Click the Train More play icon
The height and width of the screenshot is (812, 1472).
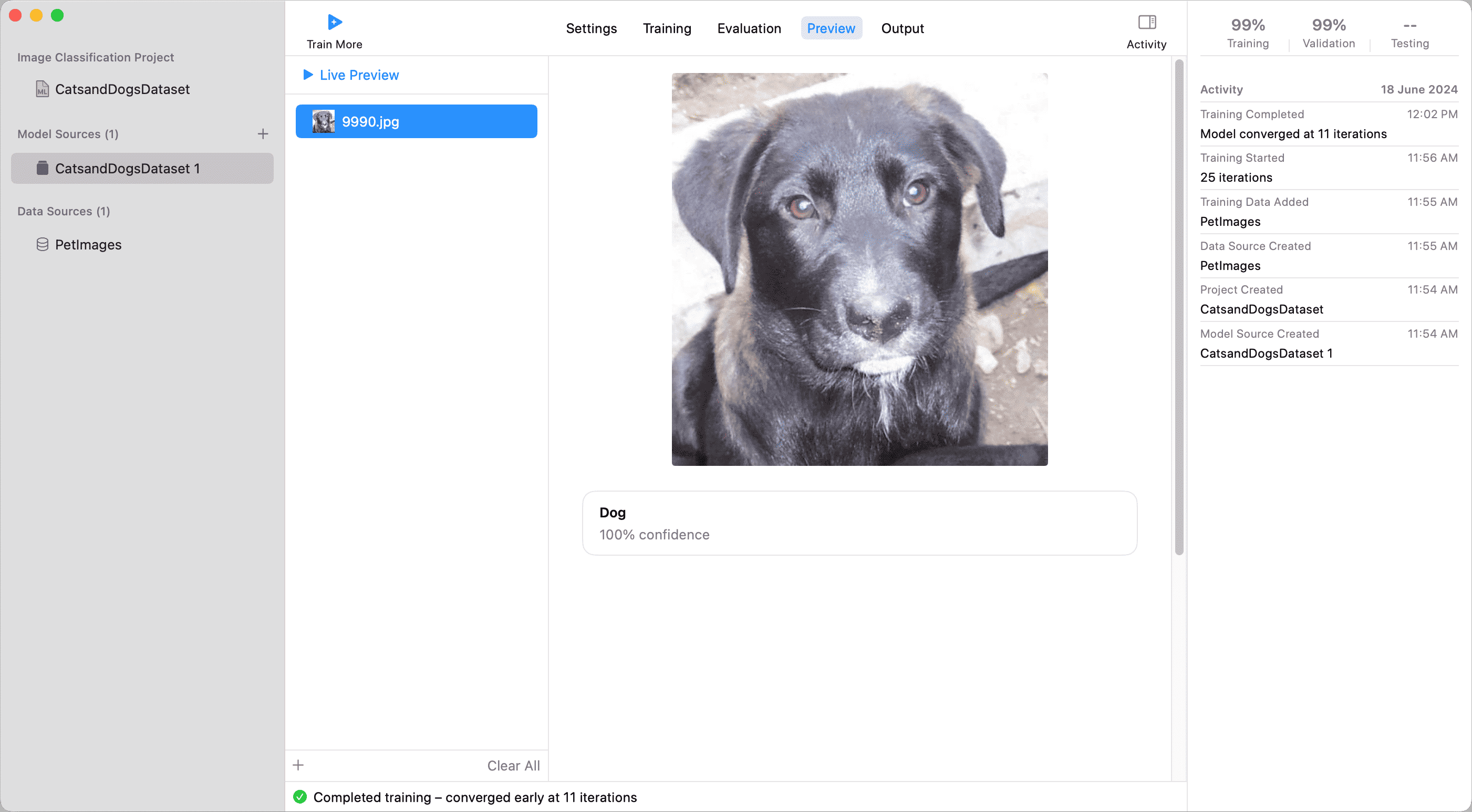click(x=335, y=22)
